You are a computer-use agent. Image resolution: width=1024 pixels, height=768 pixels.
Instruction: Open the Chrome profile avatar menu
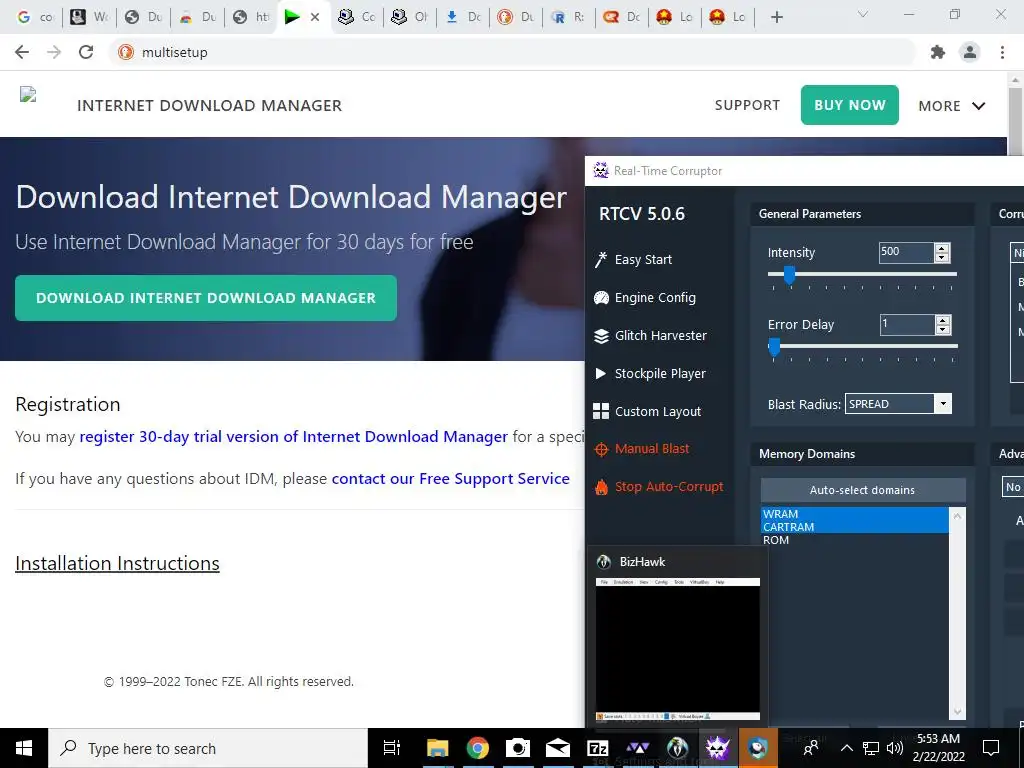(970, 52)
